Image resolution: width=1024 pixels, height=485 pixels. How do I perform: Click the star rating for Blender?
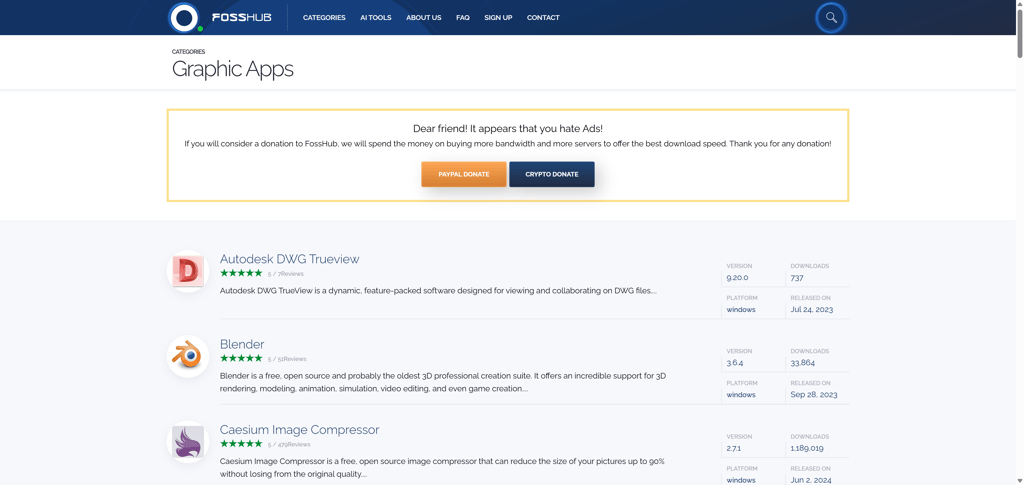241,358
